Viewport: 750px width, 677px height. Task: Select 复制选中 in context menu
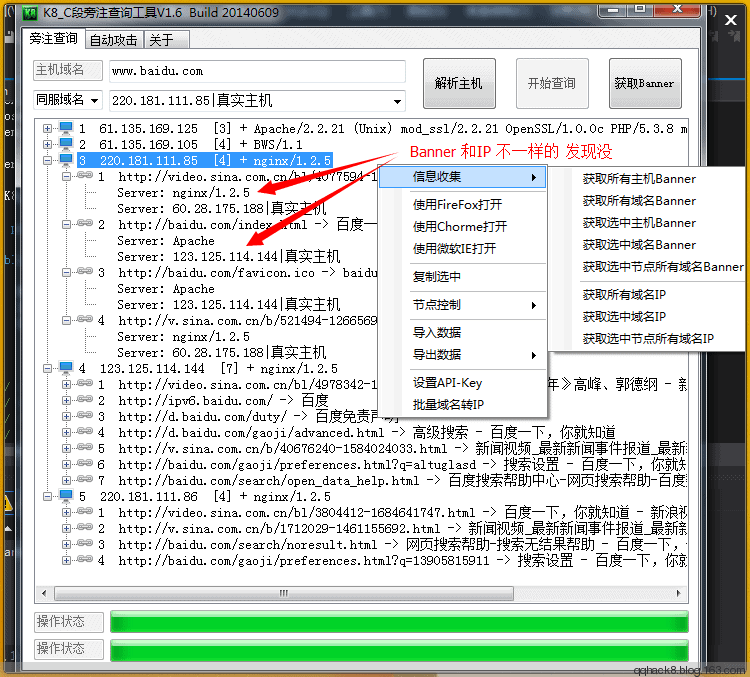(437, 277)
